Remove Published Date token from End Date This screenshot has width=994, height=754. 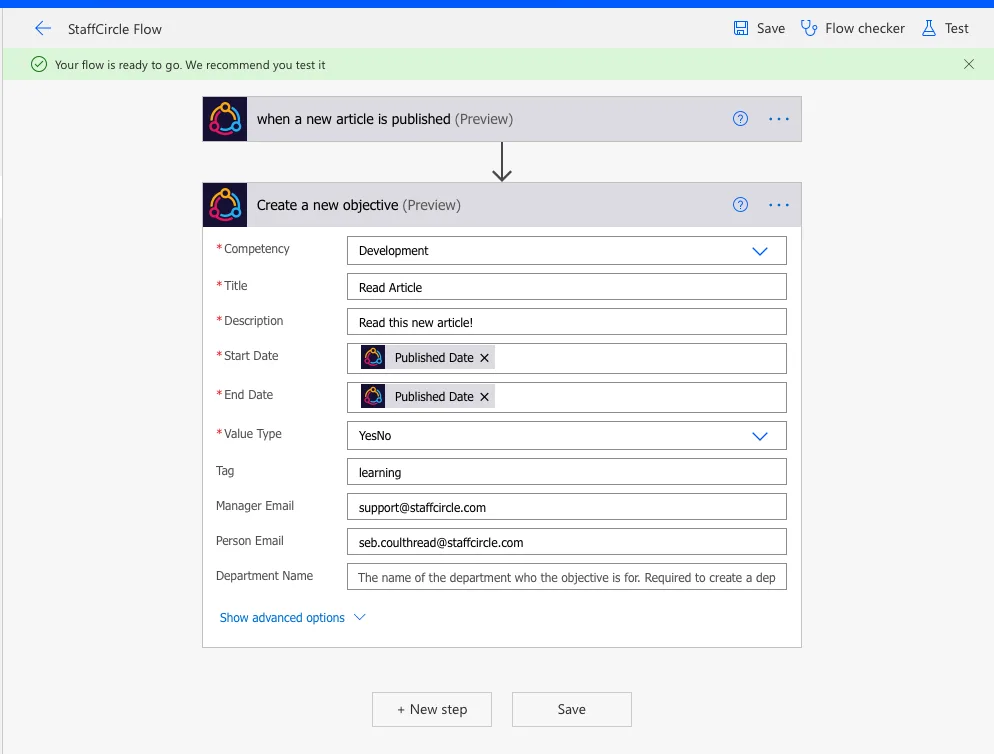click(484, 397)
